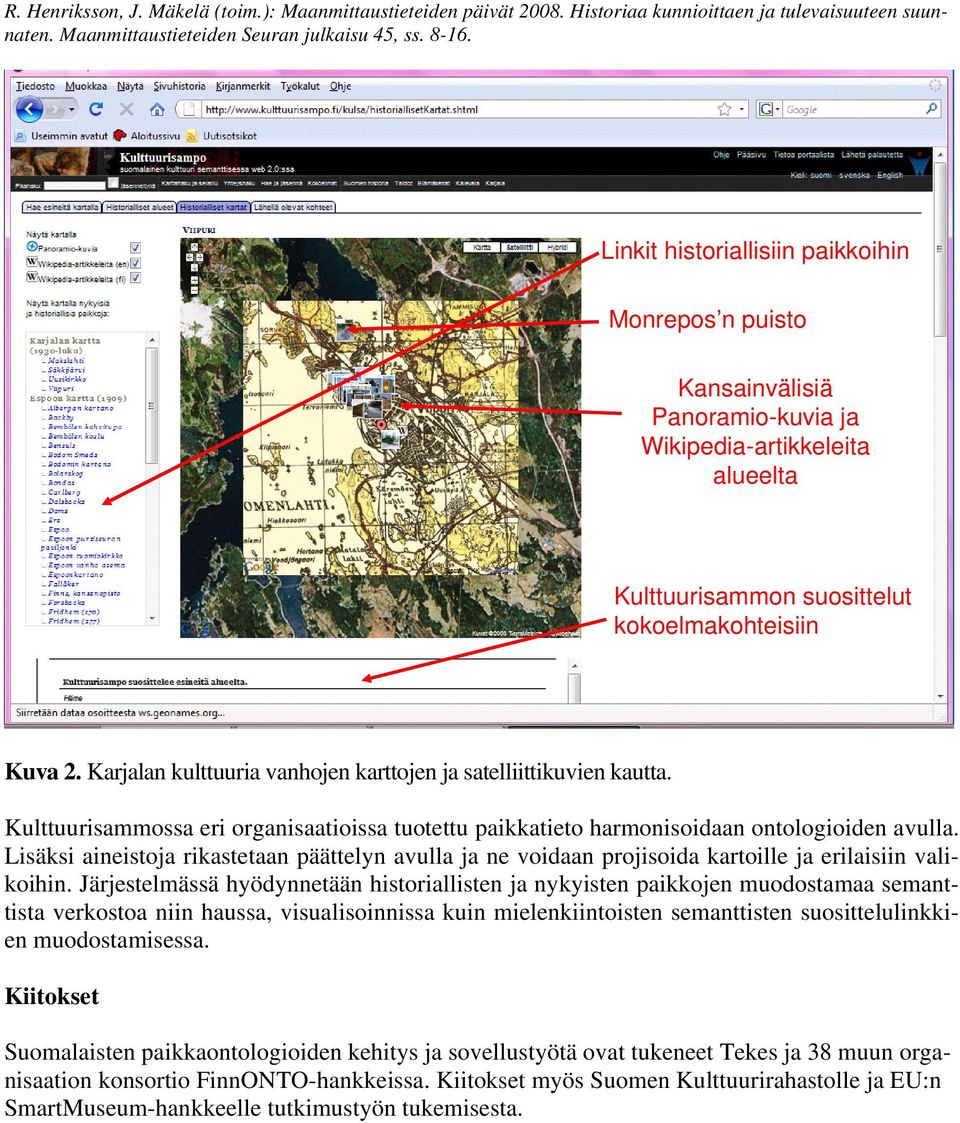
Task: Open the Bodom Smeds place link
Action: click(x=72, y=455)
